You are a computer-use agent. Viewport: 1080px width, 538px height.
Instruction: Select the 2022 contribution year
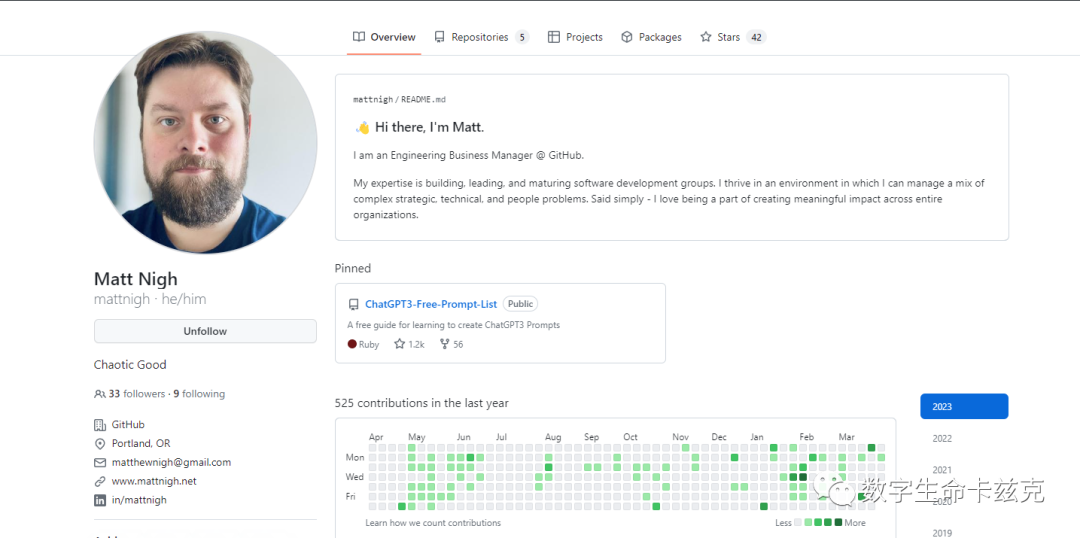pyautogui.click(x=942, y=438)
